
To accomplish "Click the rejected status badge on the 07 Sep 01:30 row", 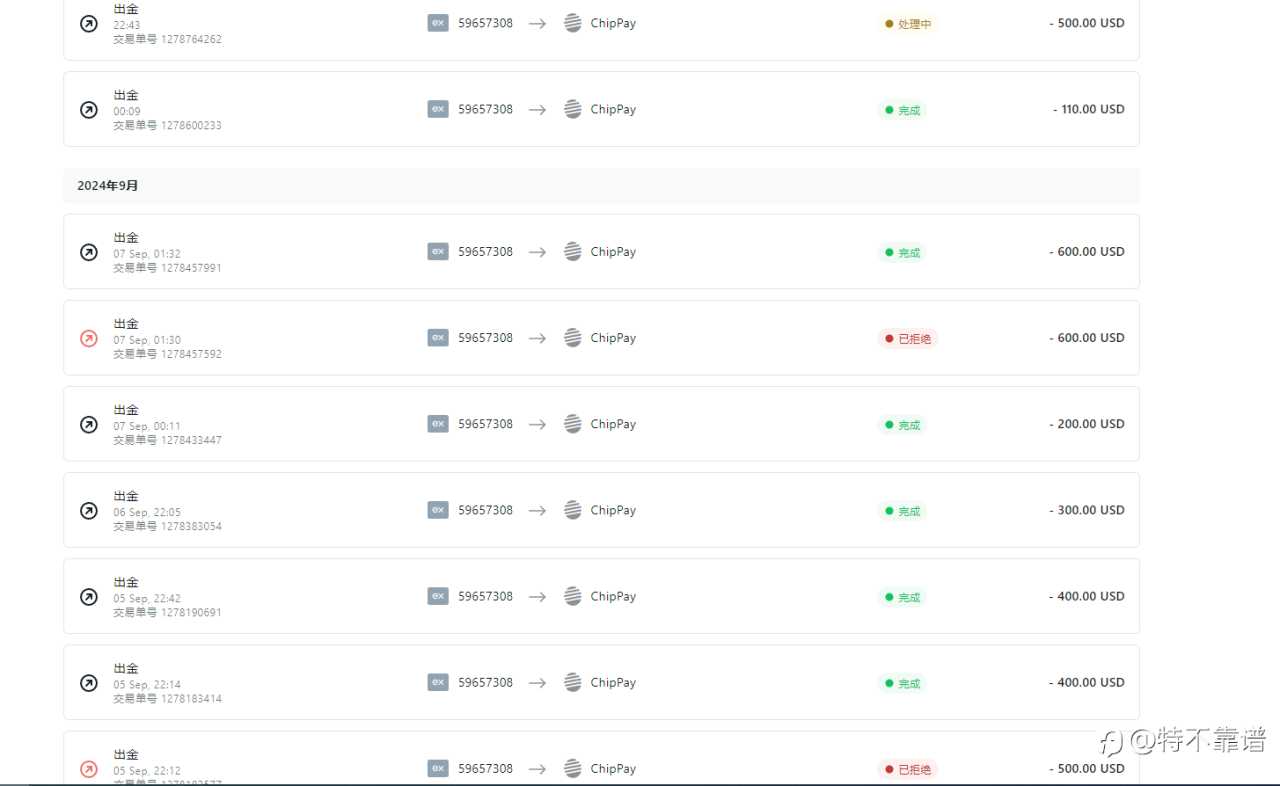I will tap(908, 338).
